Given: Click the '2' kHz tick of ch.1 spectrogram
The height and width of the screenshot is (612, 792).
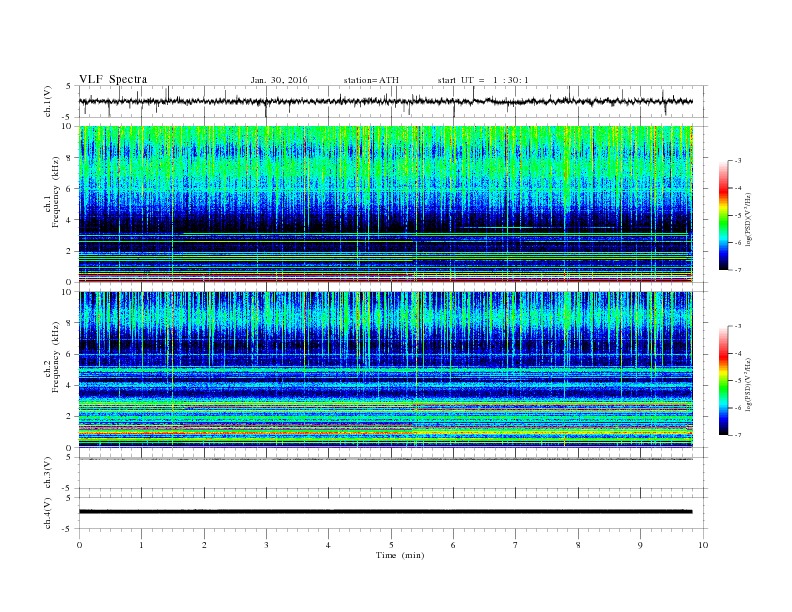Looking at the screenshot, I should coord(69,251).
